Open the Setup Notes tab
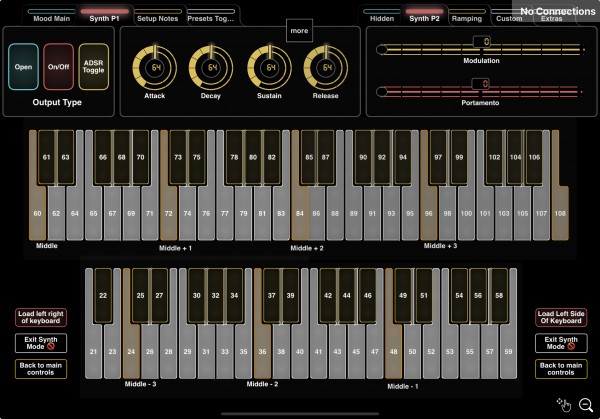The image size is (600, 419). click(157, 16)
